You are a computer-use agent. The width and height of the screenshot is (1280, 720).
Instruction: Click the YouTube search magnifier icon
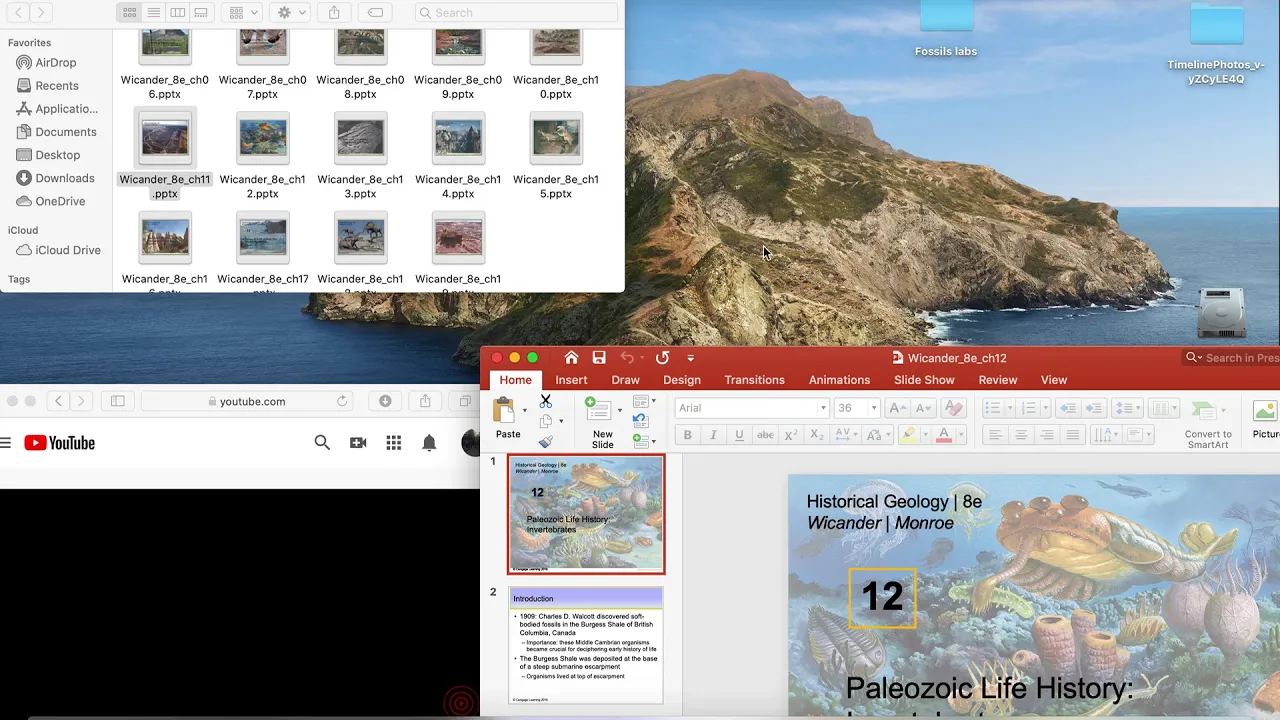[x=322, y=442]
